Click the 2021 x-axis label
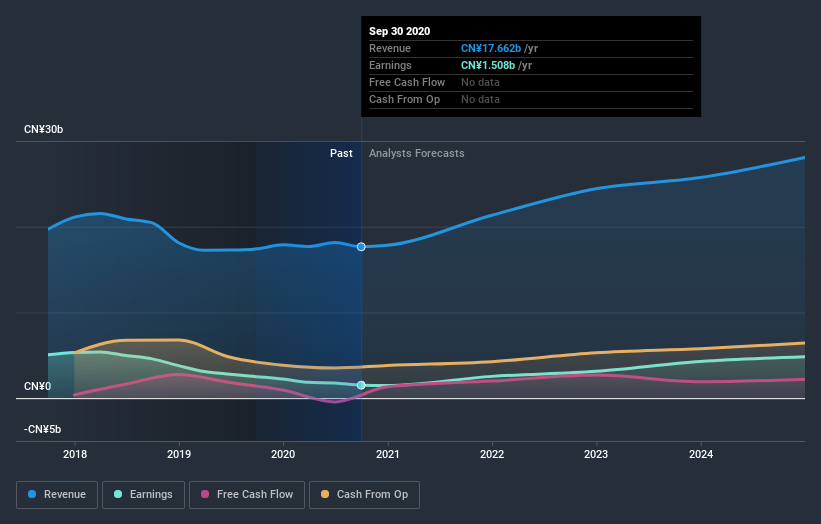Viewport: 821px width, 524px height. click(x=387, y=454)
